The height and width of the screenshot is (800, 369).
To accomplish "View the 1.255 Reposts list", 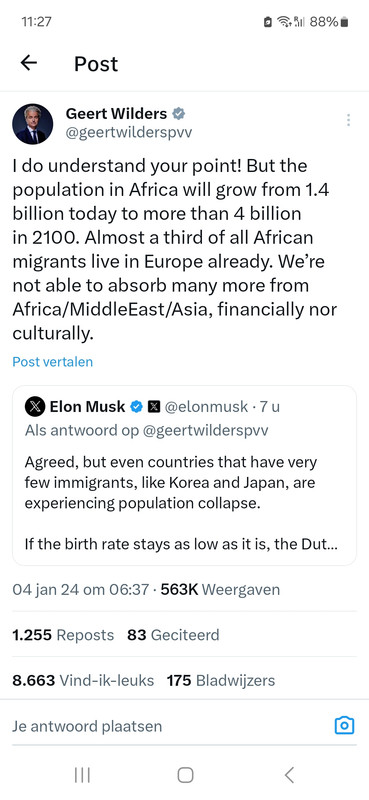I will pyautogui.click(x=63, y=635).
